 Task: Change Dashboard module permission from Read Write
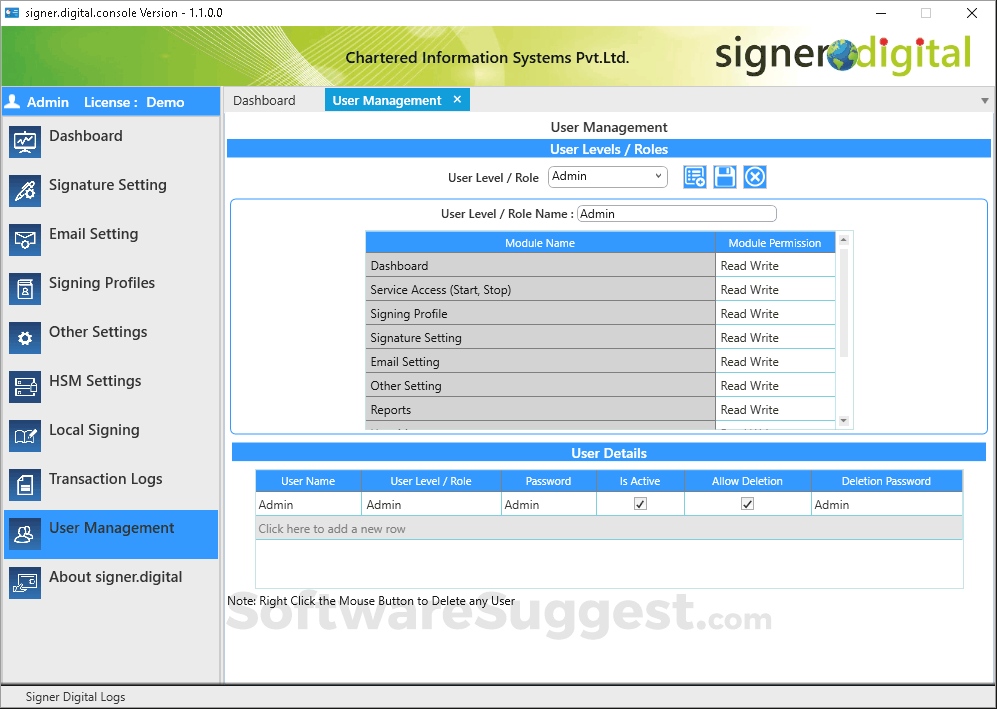tap(776, 265)
